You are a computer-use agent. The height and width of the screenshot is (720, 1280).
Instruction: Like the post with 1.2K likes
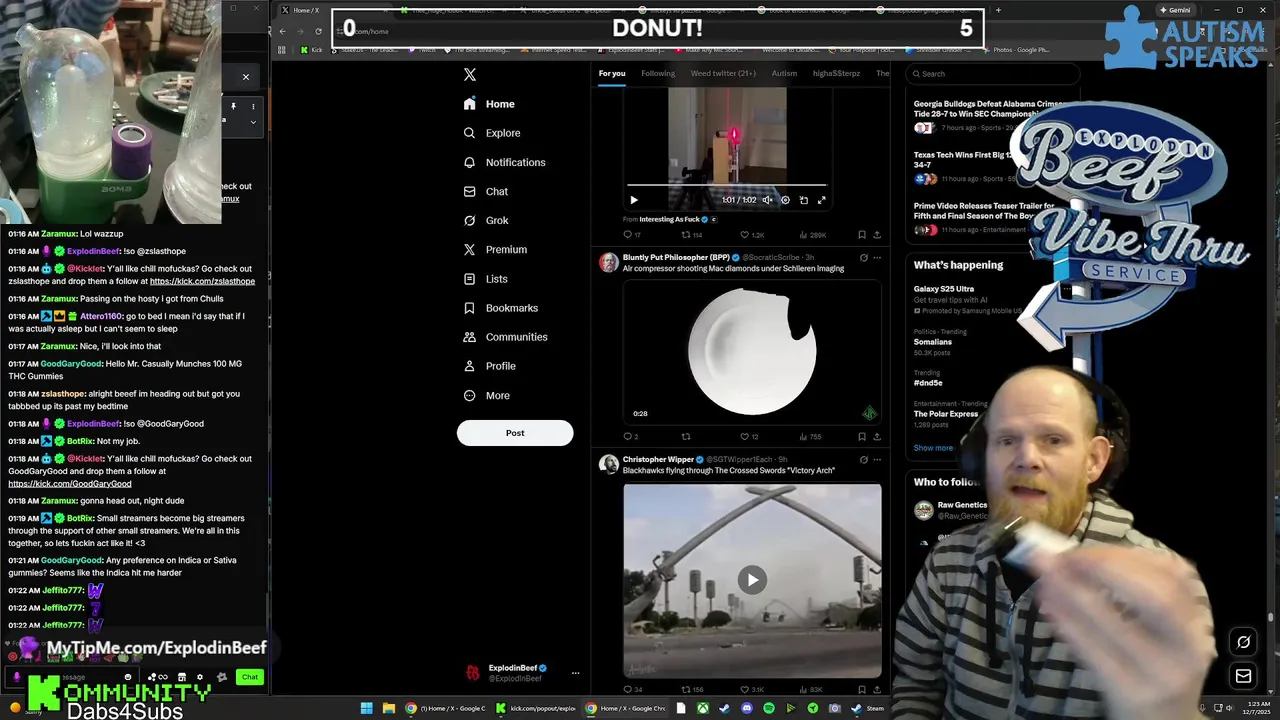[752, 235]
